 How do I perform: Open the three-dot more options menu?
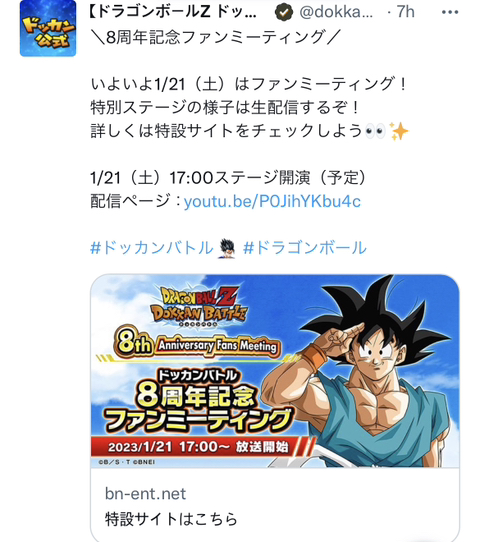pos(450,12)
